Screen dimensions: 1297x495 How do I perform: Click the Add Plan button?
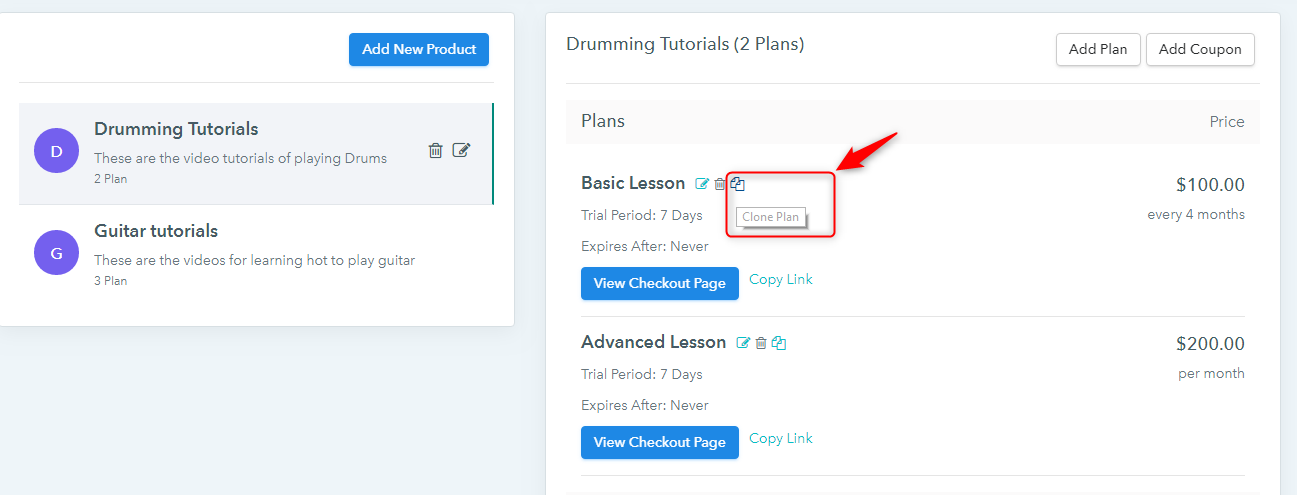click(1098, 49)
